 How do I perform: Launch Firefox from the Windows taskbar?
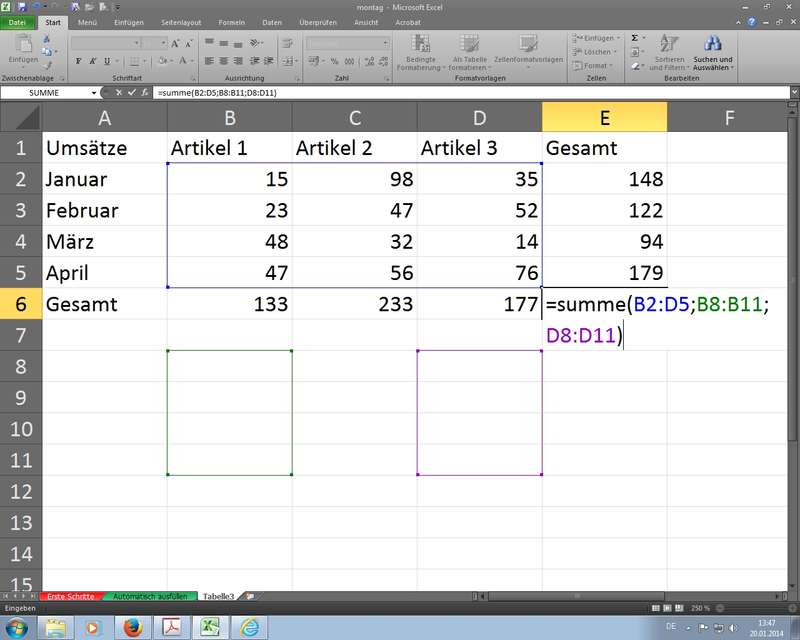pos(132,627)
